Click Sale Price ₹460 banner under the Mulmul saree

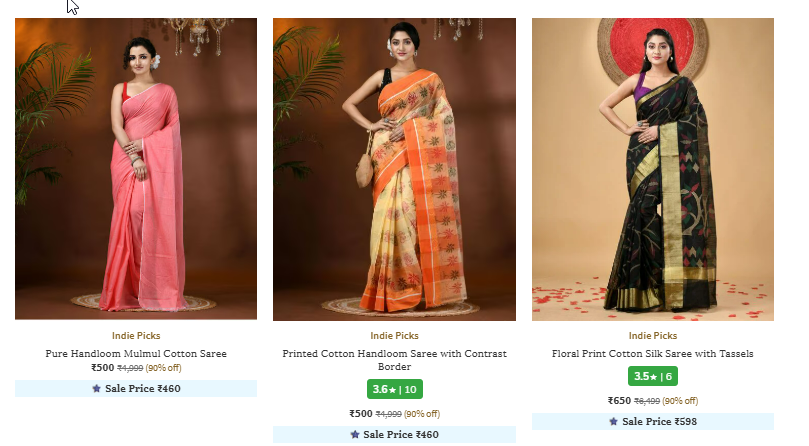click(136, 388)
